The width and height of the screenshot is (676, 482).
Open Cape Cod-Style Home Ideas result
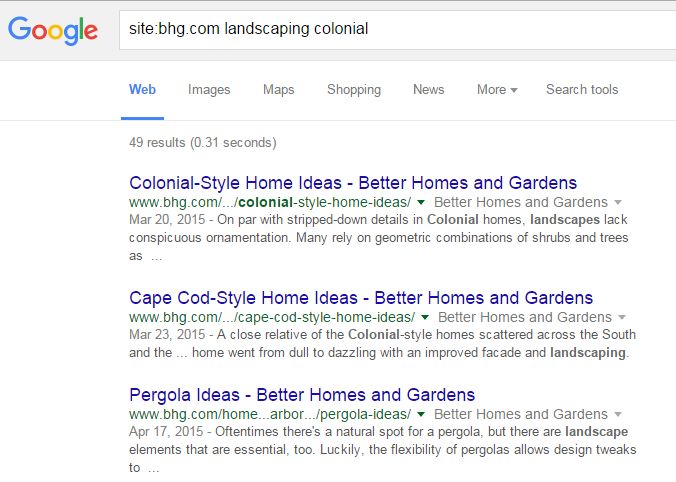[x=361, y=298]
